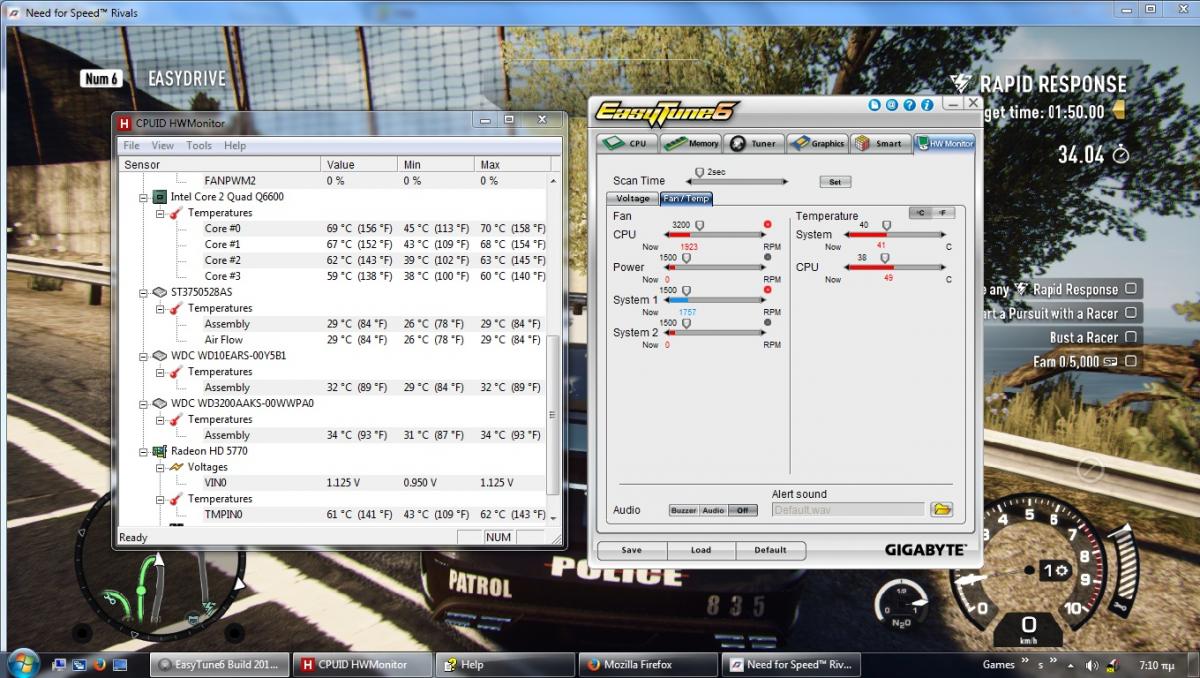
Task: Browse for alert sound with folder icon
Action: [941, 510]
